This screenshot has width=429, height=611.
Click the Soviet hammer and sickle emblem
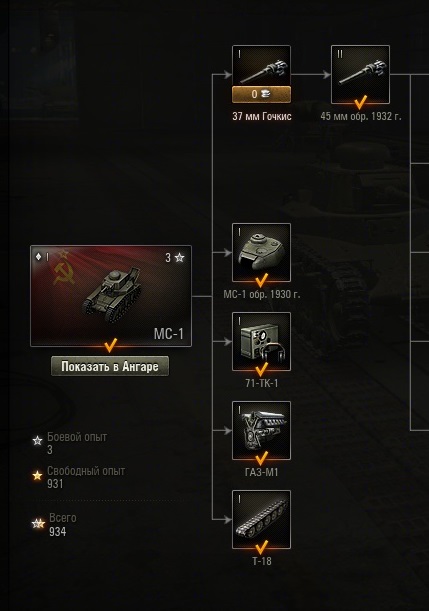coord(64,273)
